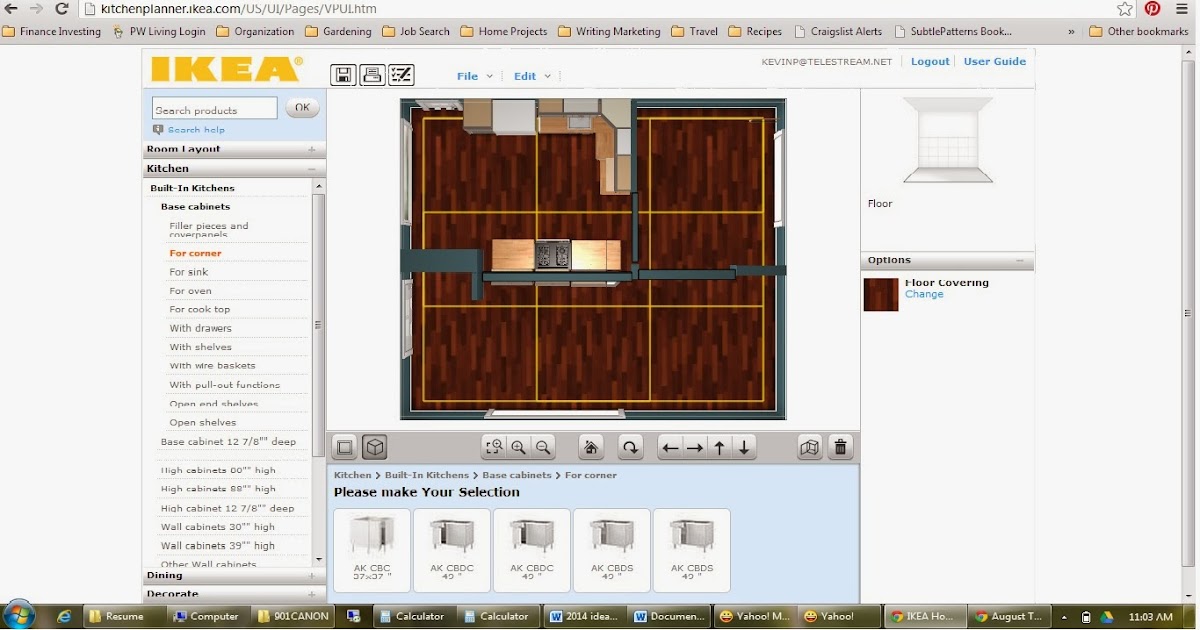
Task: Open the User Guide link
Action: [x=995, y=62]
